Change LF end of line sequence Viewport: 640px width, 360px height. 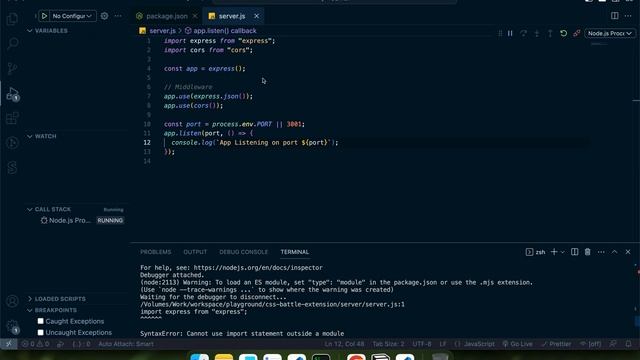(x=443, y=344)
